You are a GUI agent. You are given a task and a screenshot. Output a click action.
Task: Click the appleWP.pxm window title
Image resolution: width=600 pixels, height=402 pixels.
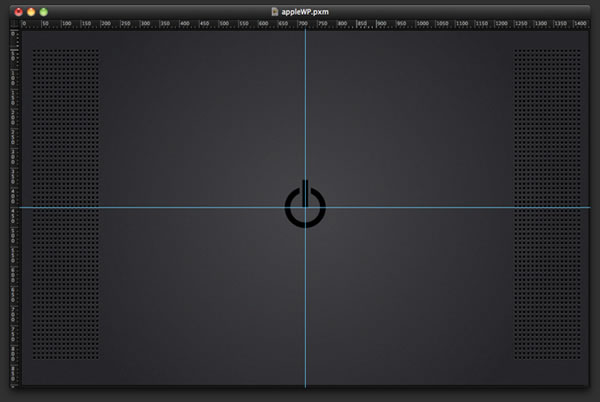tap(305, 12)
